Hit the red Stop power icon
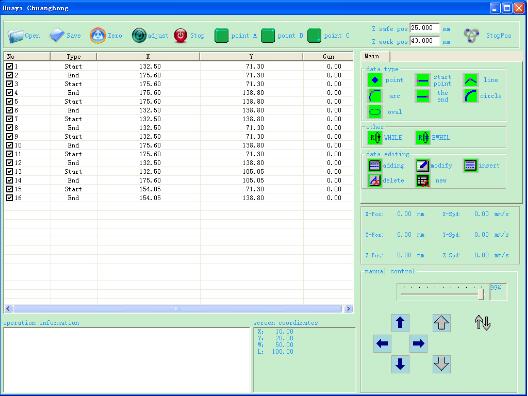Viewport: 528px width, 396px height. coord(180,35)
